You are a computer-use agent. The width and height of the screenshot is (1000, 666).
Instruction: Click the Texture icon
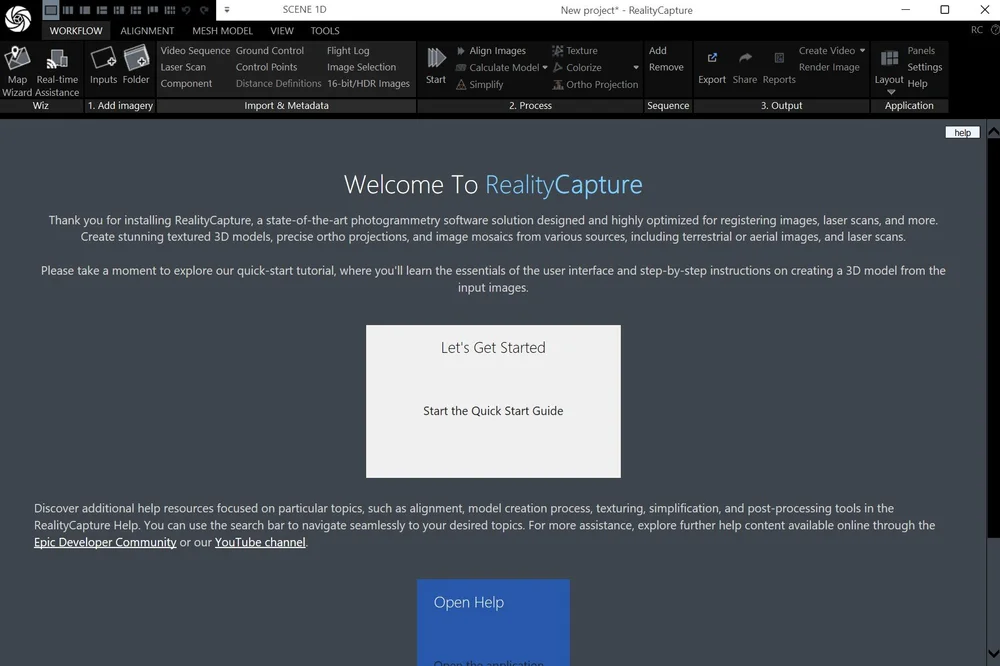pos(557,50)
